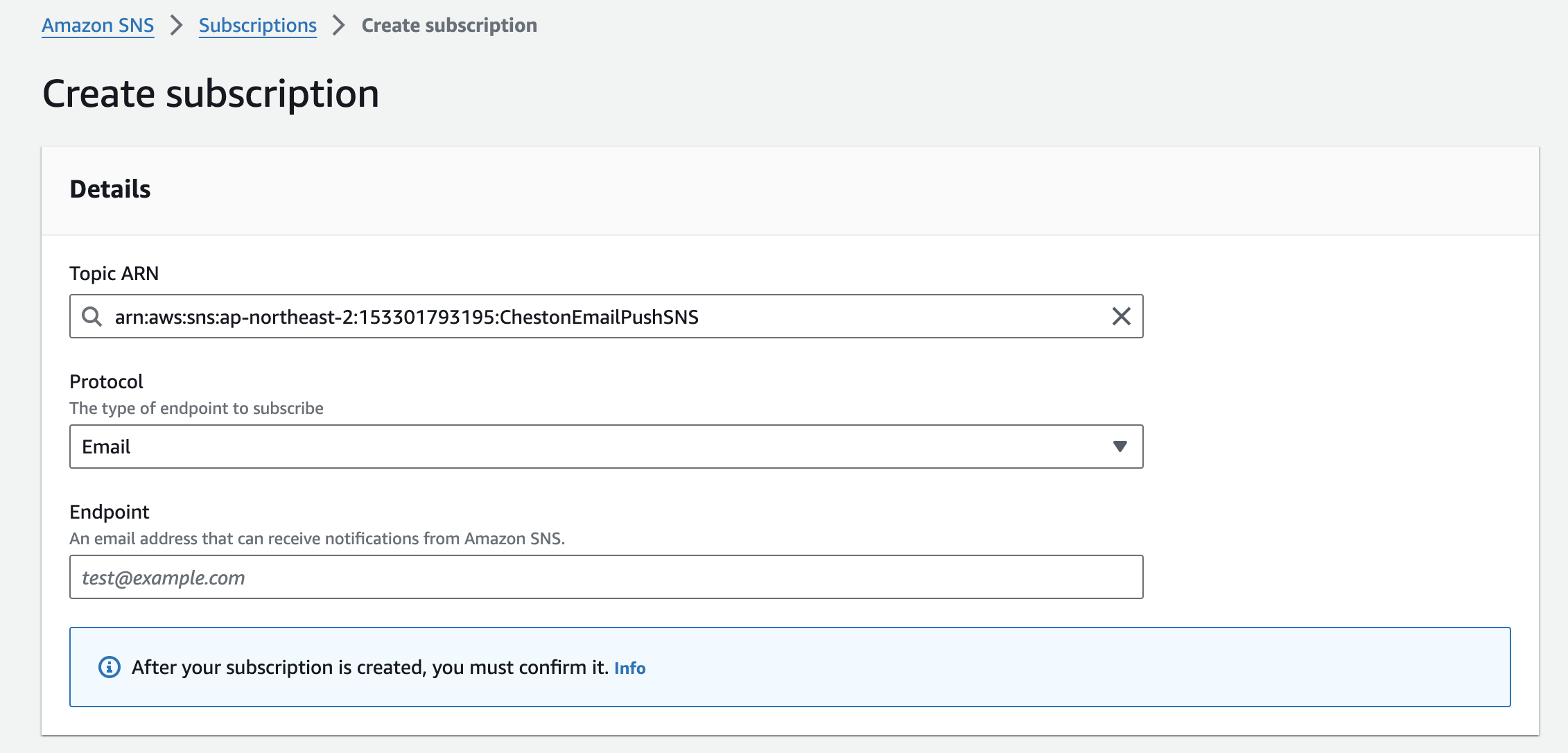This screenshot has height=753, width=1568.
Task: Click the Create subscription page heading
Action: (x=211, y=94)
